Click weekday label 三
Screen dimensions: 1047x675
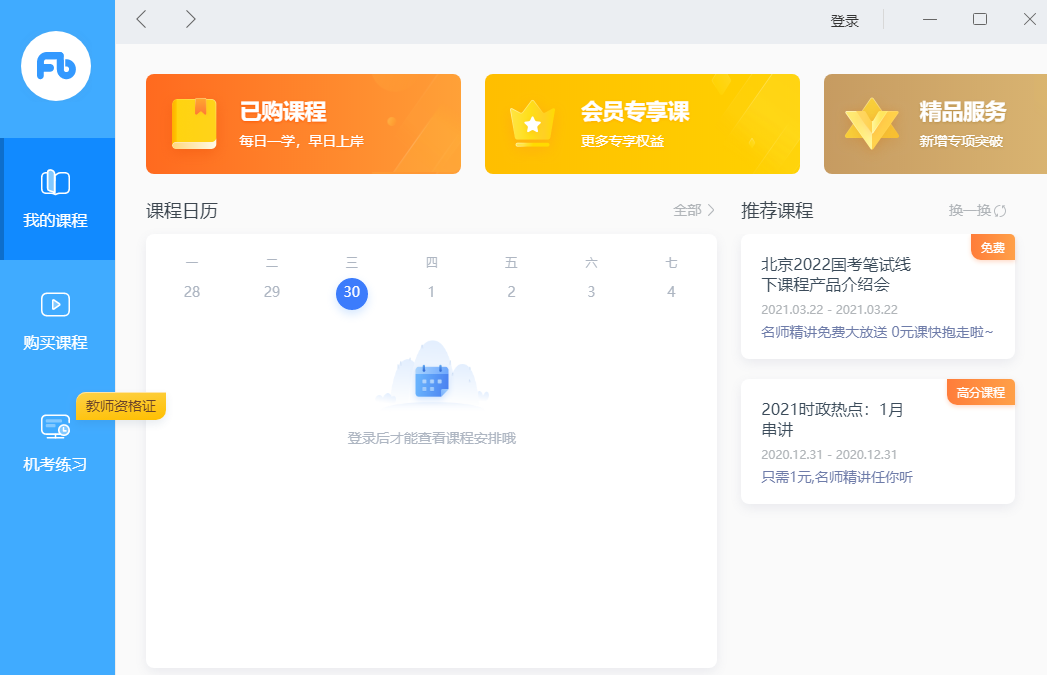tap(352, 262)
